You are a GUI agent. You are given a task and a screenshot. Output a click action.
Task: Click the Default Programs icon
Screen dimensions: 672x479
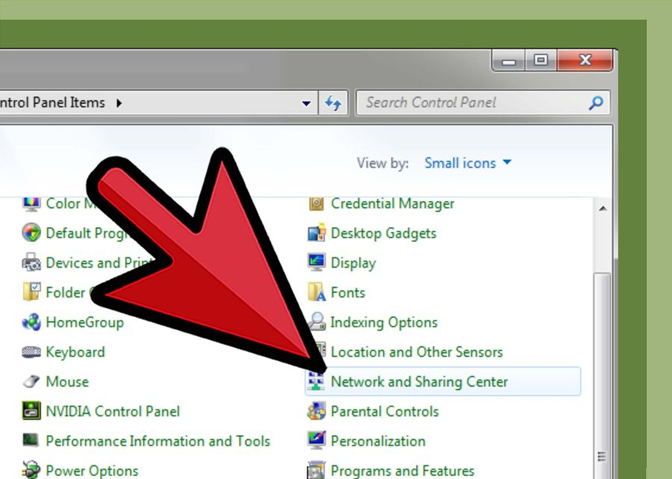click(x=31, y=233)
